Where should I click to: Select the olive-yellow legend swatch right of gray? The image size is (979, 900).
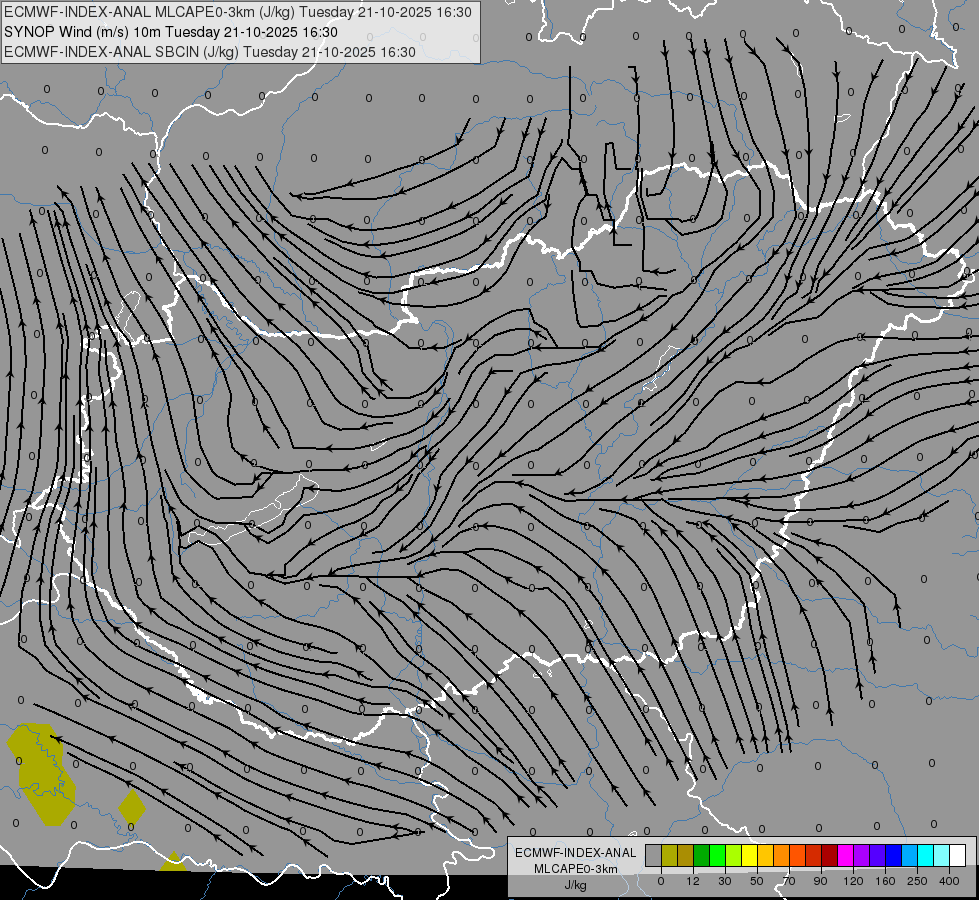670,855
